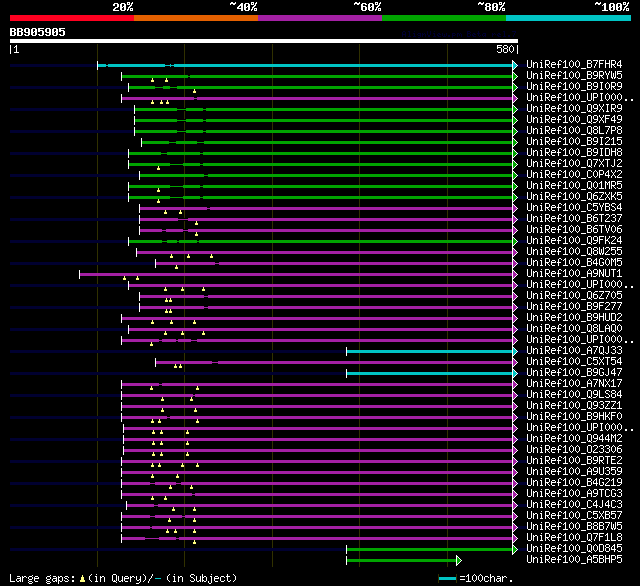Select hit label UniRef100_B4G219
The width and height of the screenshot is (640, 586).
(x=574, y=483)
